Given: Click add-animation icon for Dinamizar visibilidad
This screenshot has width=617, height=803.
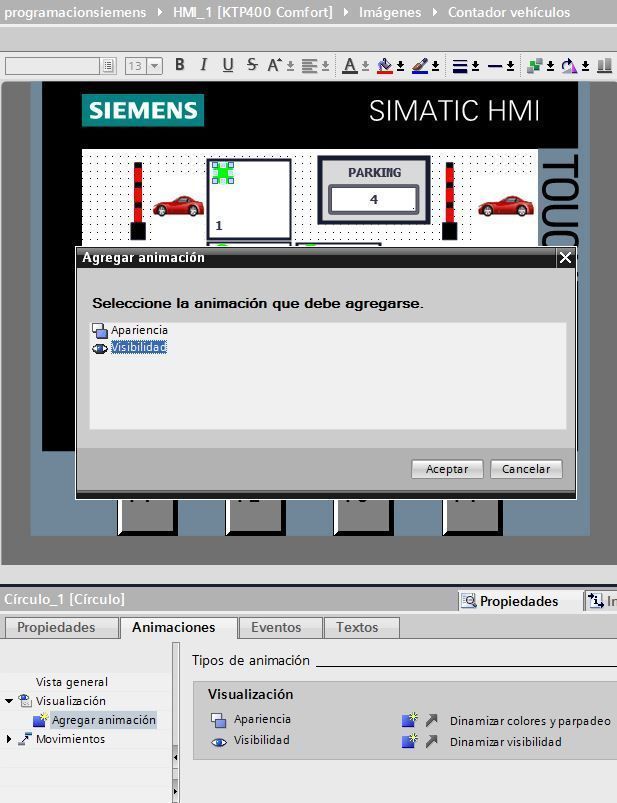Looking at the screenshot, I should [x=410, y=741].
